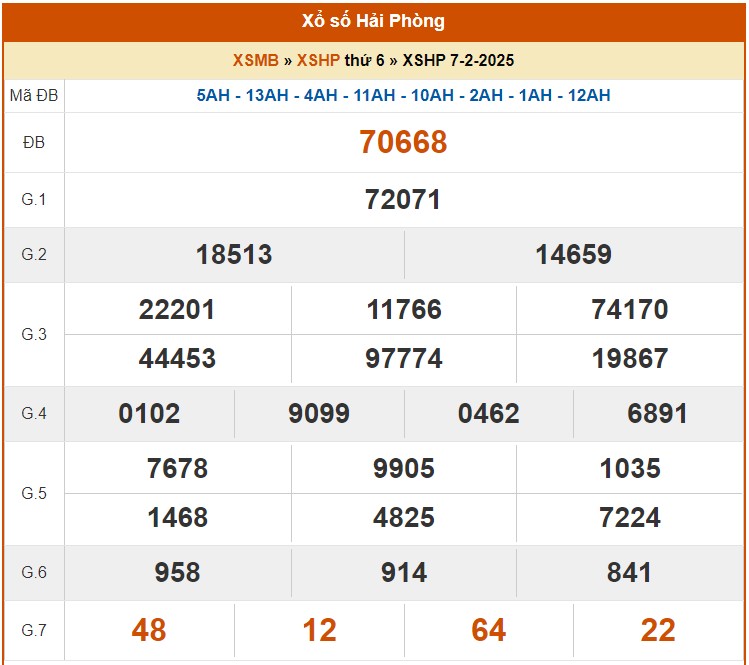Select G.4 number 6891
Viewport: 749px width, 665px height.
(x=657, y=414)
